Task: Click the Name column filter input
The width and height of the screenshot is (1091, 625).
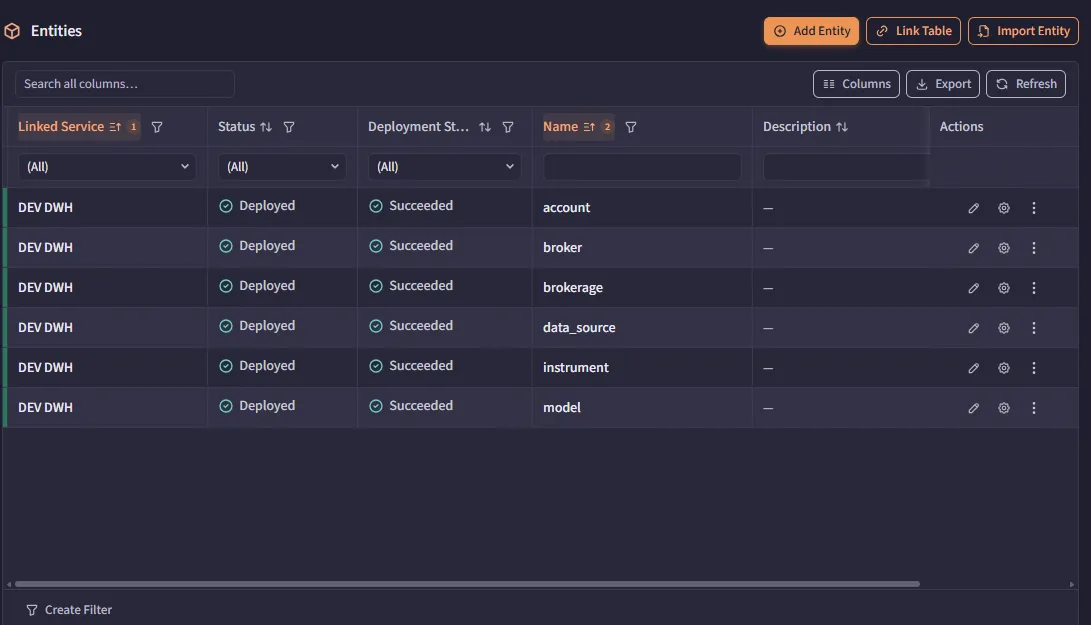Action: point(642,167)
